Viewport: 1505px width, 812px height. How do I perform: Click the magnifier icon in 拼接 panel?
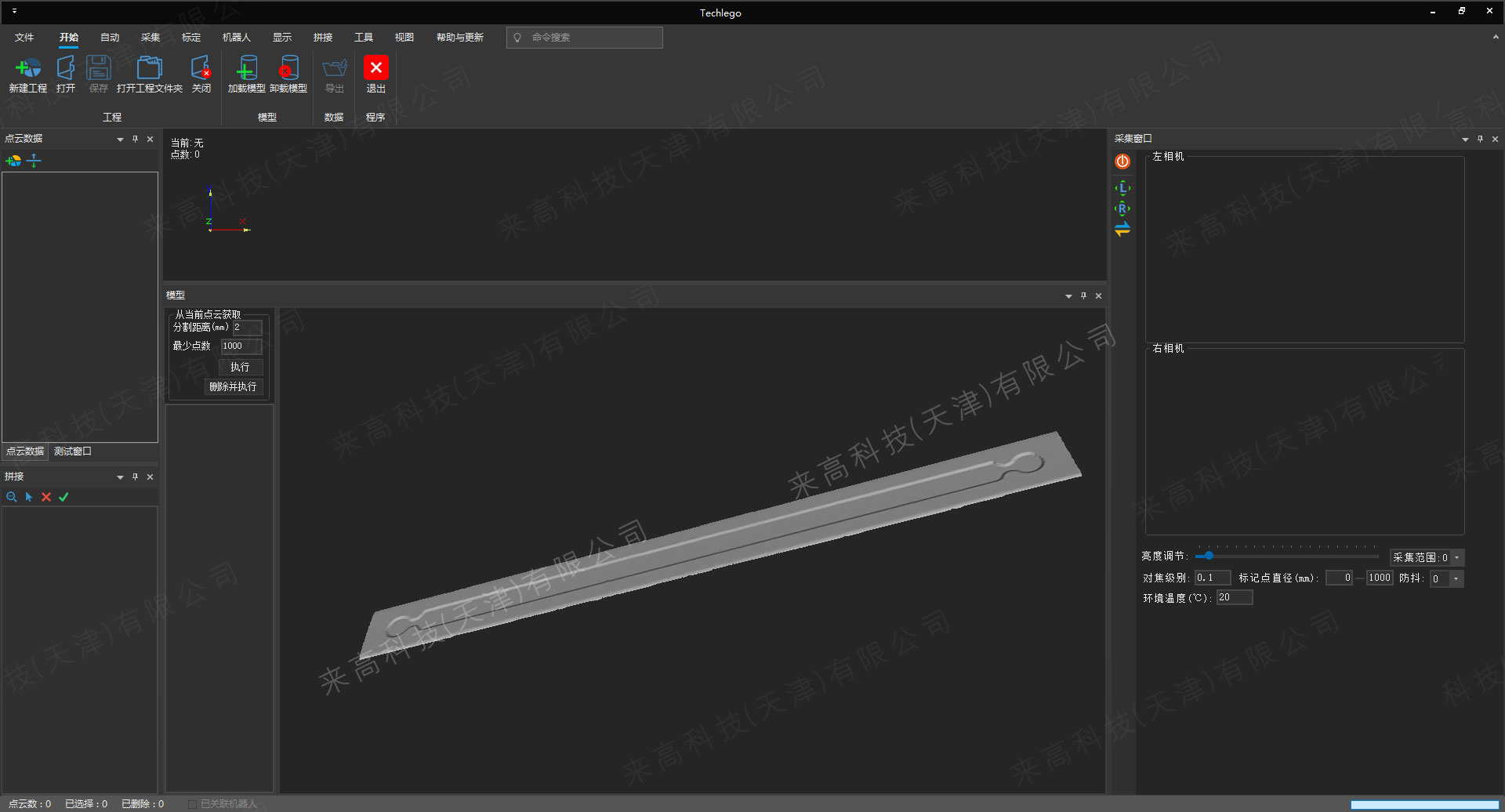[x=12, y=497]
